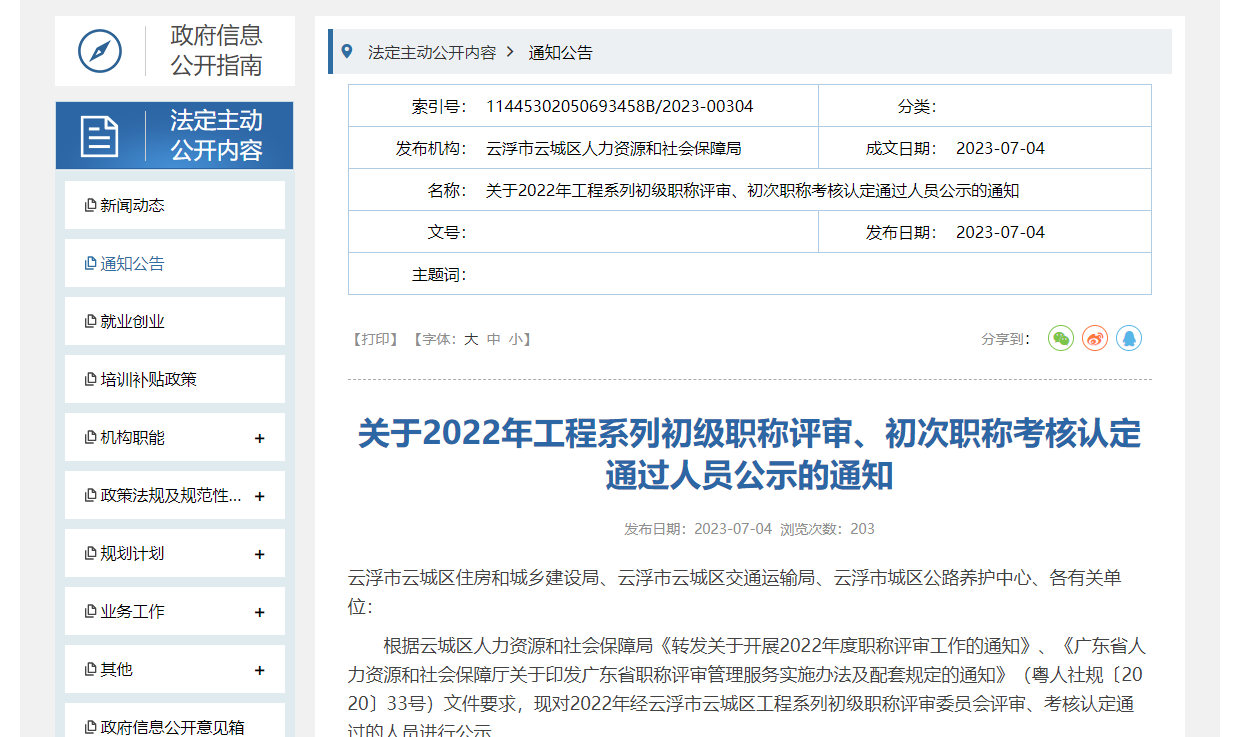This screenshot has height=737, width=1238.
Task: Click the 成文日期 value 2023-07-04
Action: click(x=1000, y=148)
